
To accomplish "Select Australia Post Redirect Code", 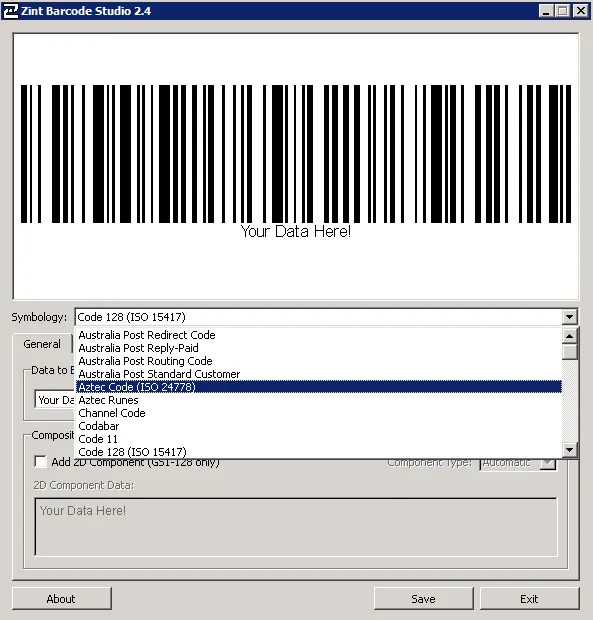I will [319, 335].
